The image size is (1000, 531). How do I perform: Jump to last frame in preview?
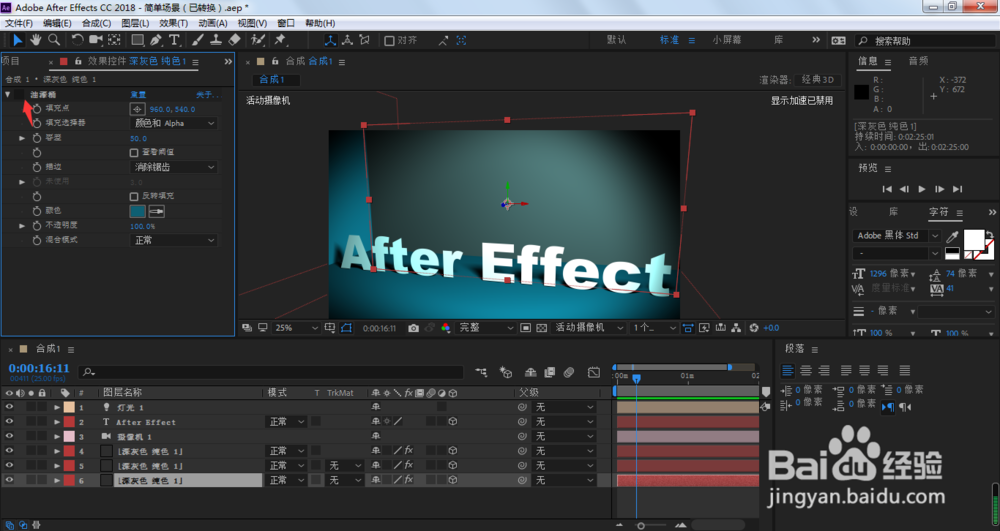(957, 189)
